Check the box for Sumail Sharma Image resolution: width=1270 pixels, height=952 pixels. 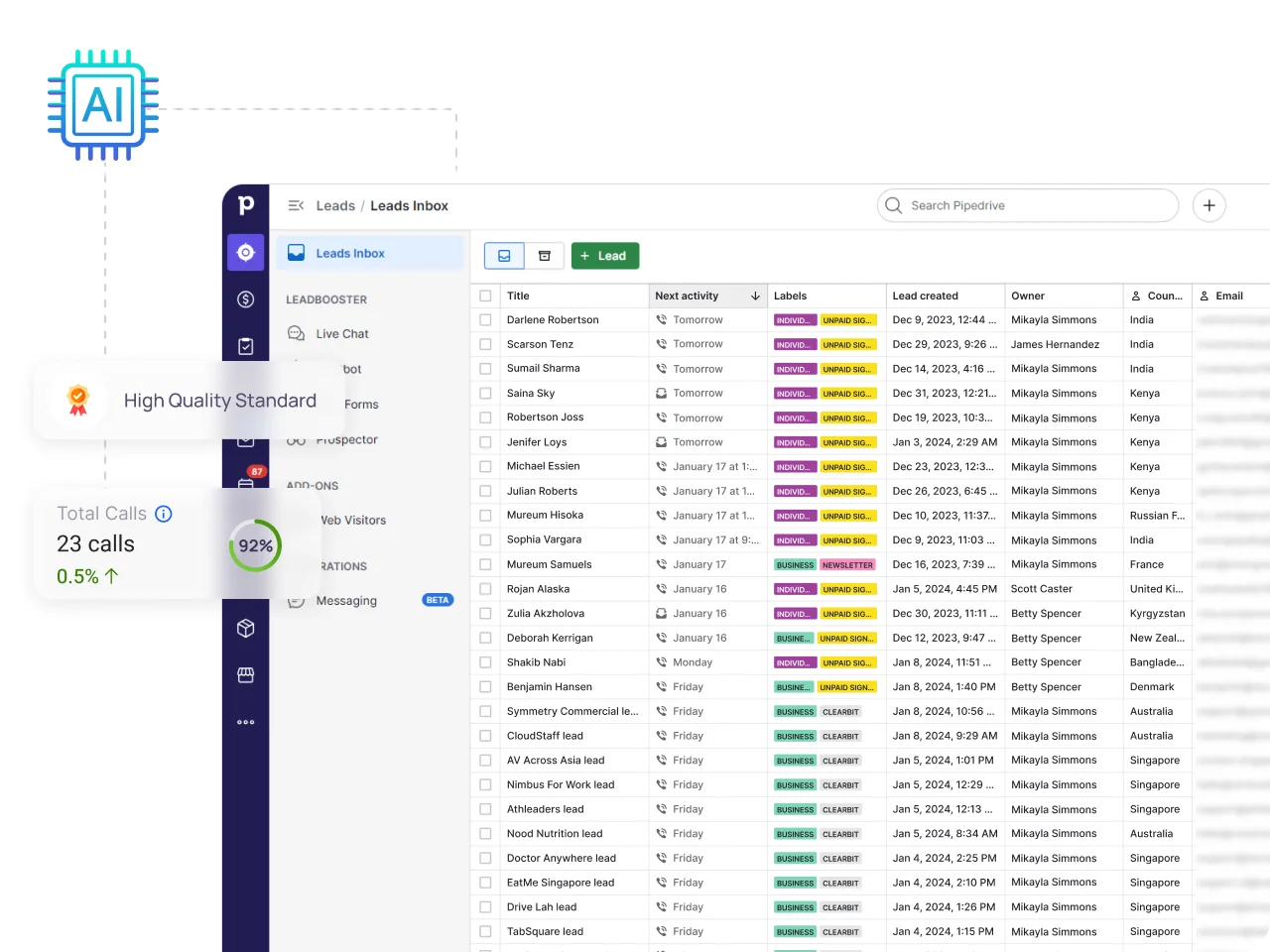(x=485, y=369)
